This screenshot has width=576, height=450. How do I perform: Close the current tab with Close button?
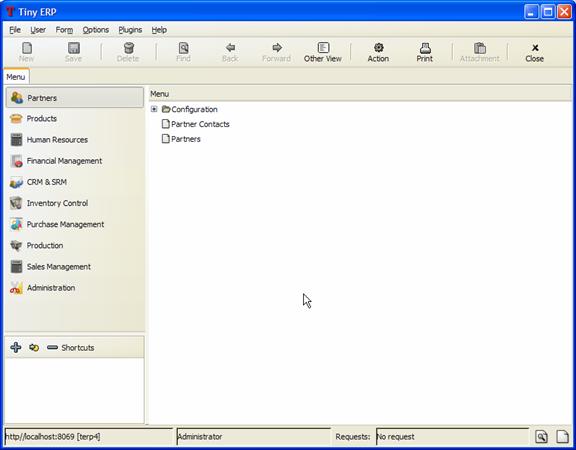click(534, 52)
